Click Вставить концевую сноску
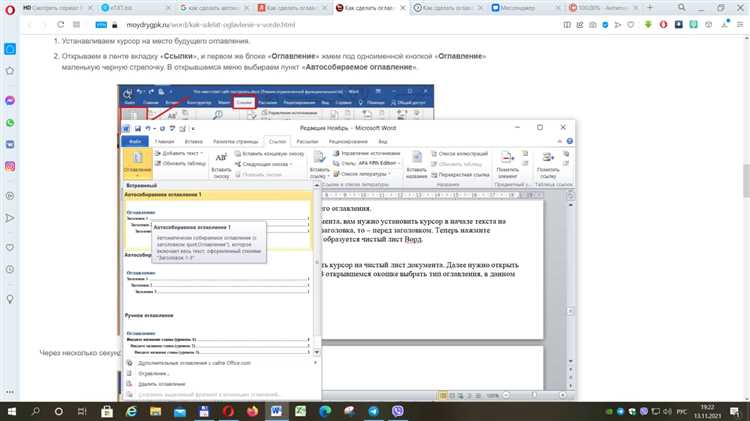The height and width of the screenshot is (421, 750). coord(269,154)
